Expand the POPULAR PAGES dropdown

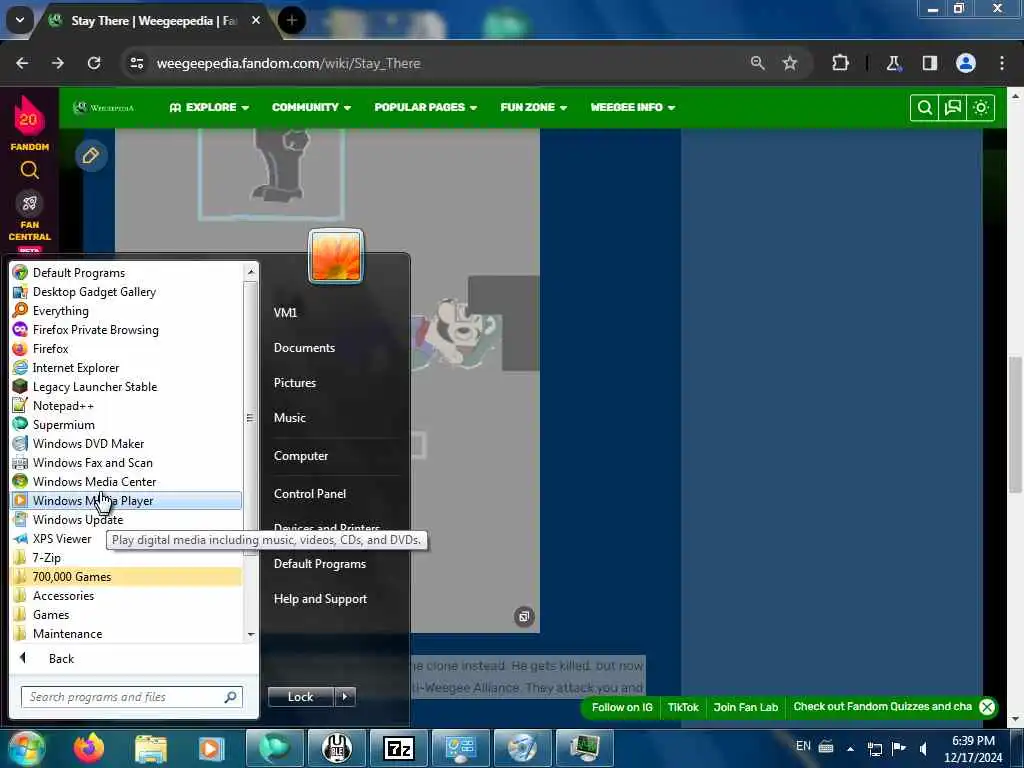pyautogui.click(x=426, y=107)
